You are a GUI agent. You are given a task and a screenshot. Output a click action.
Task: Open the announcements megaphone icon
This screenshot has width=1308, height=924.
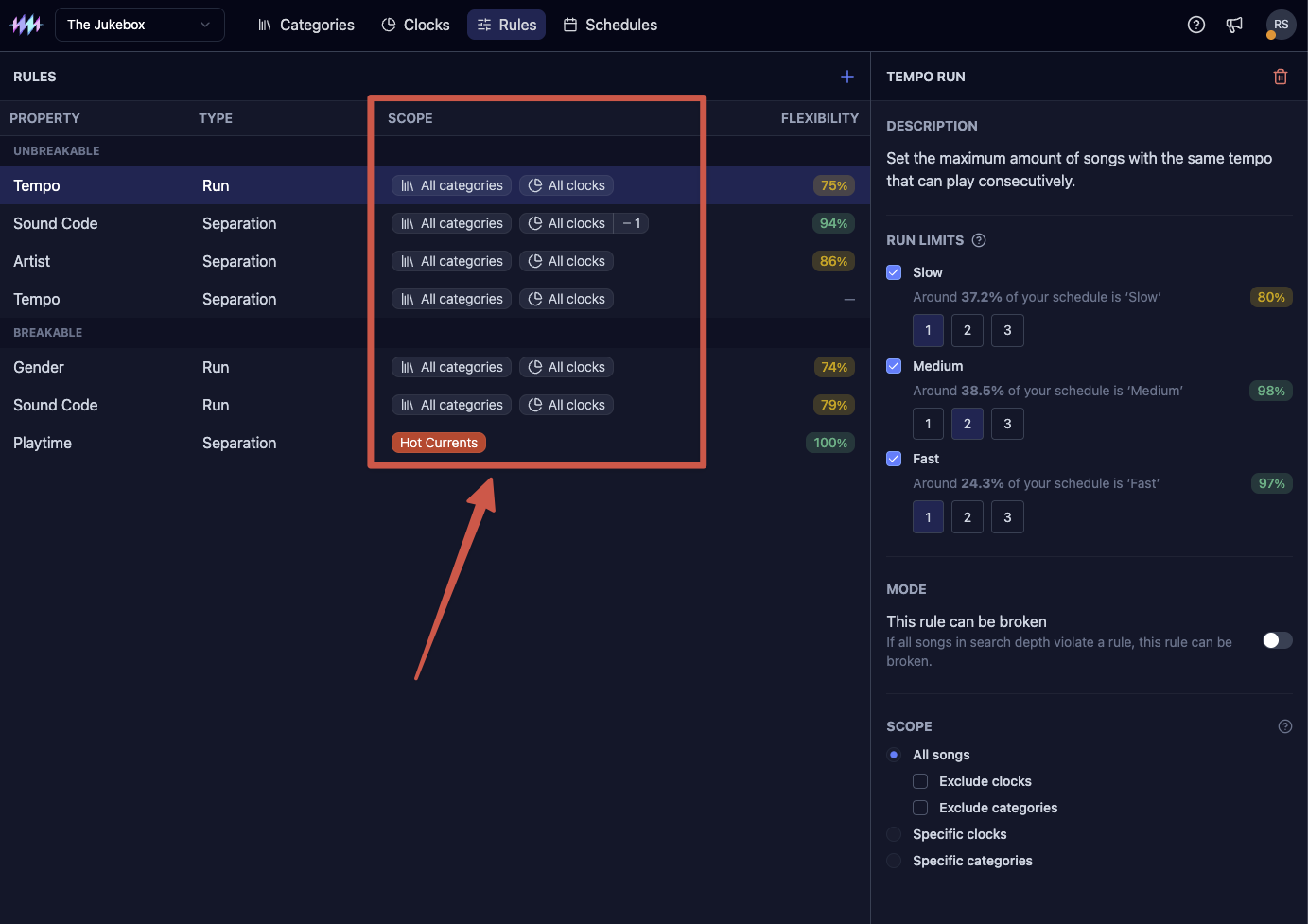click(x=1234, y=25)
